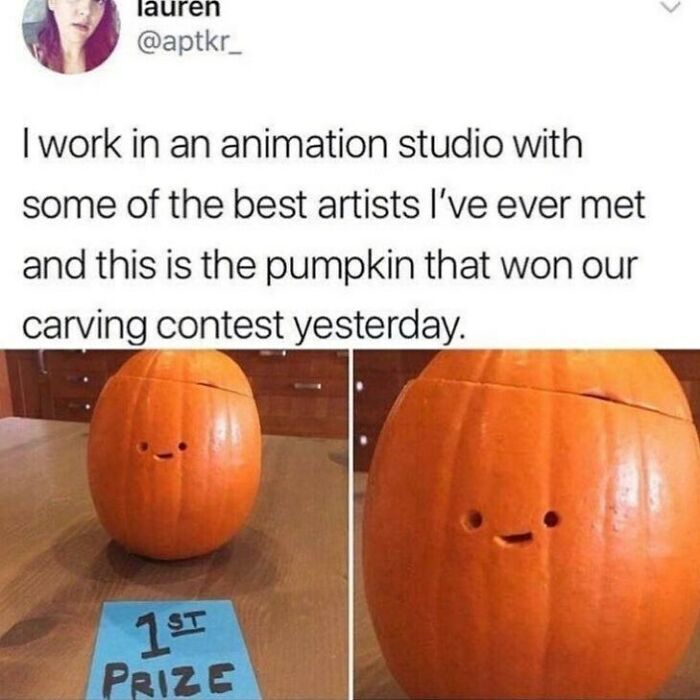Click the drawer handle behind small pumpkin

point(307,386)
